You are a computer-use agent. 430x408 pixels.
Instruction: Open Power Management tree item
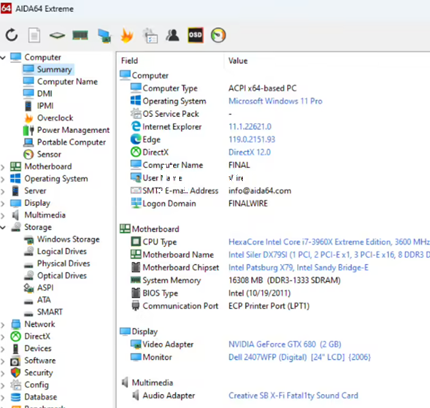(66, 130)
